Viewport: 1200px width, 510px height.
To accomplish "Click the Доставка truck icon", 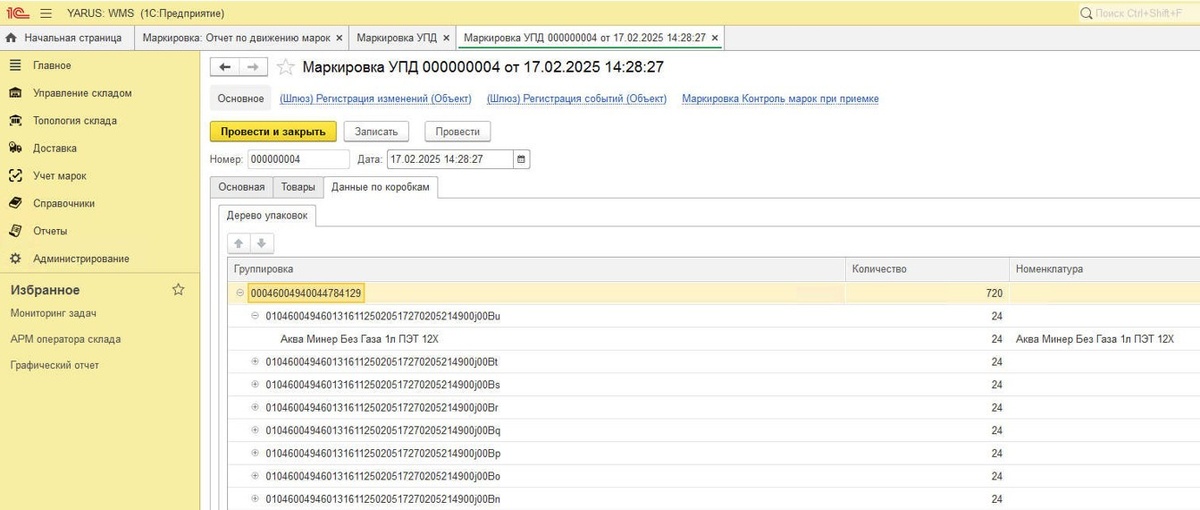I will pos(15,148).
